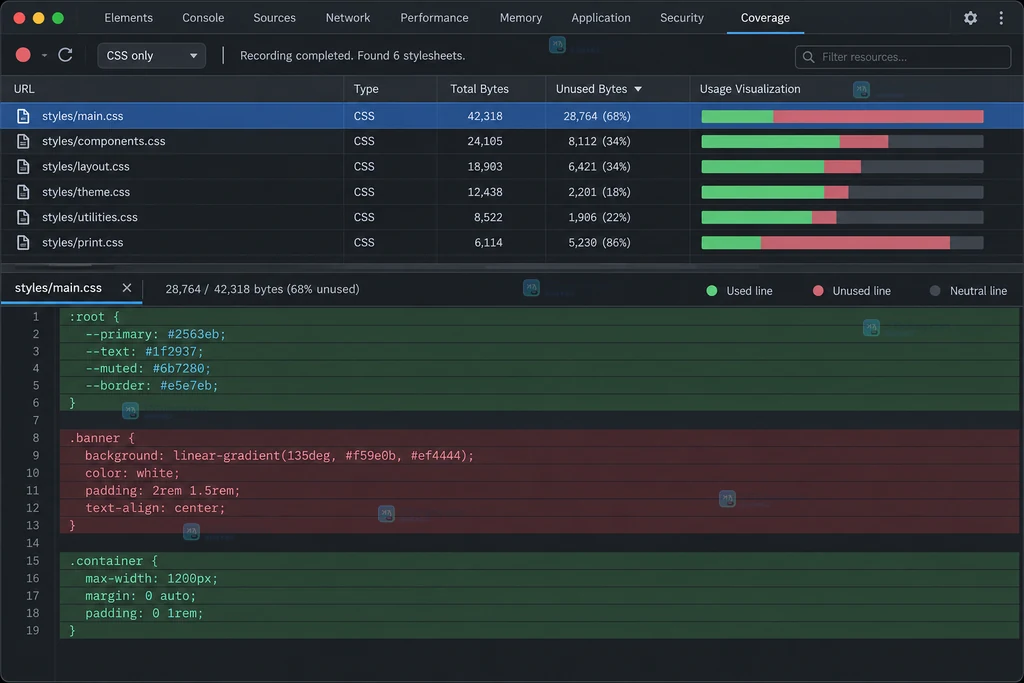Click the '5,230 (86%)' unused bytes cell
The image size is (1024, 683).
tap(599, 242)
